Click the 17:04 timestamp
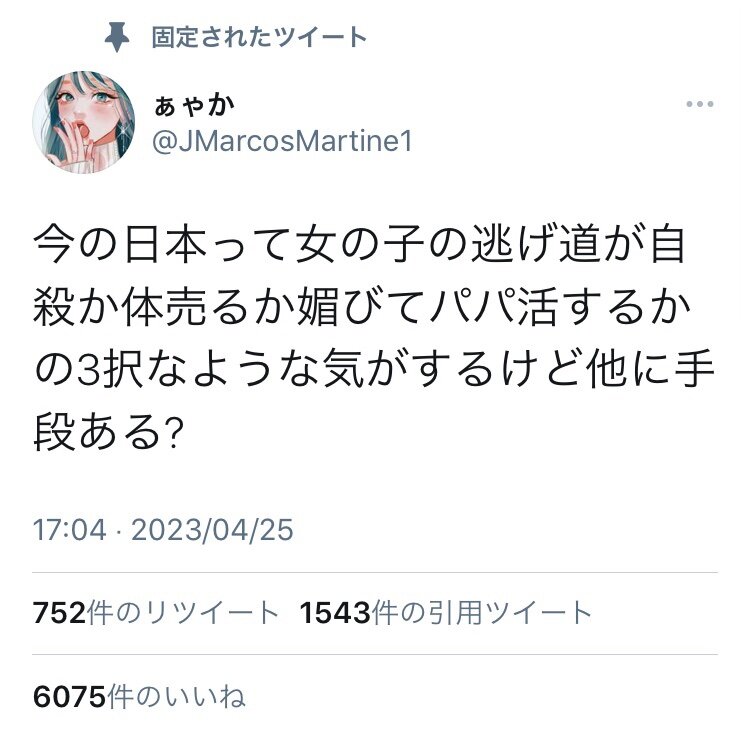Image resolution: width=750 pixels, height=735 pixels. (69, 530)
